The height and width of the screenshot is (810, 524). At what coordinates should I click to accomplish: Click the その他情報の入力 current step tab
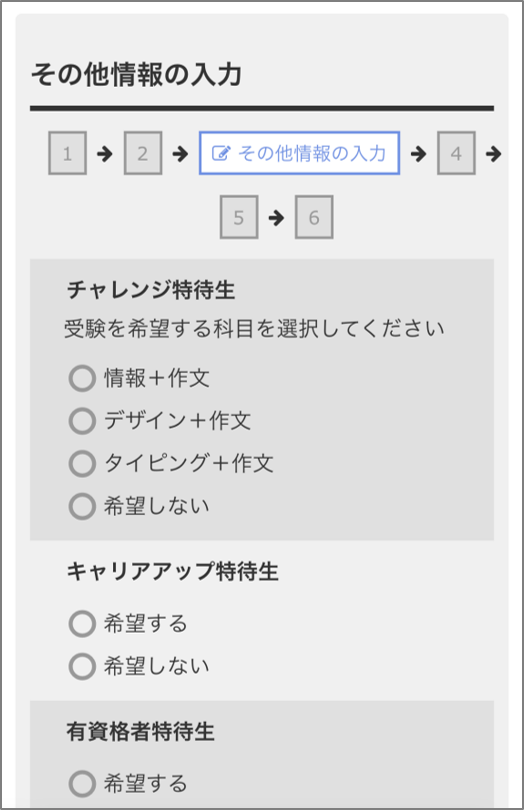click(299, 153)
